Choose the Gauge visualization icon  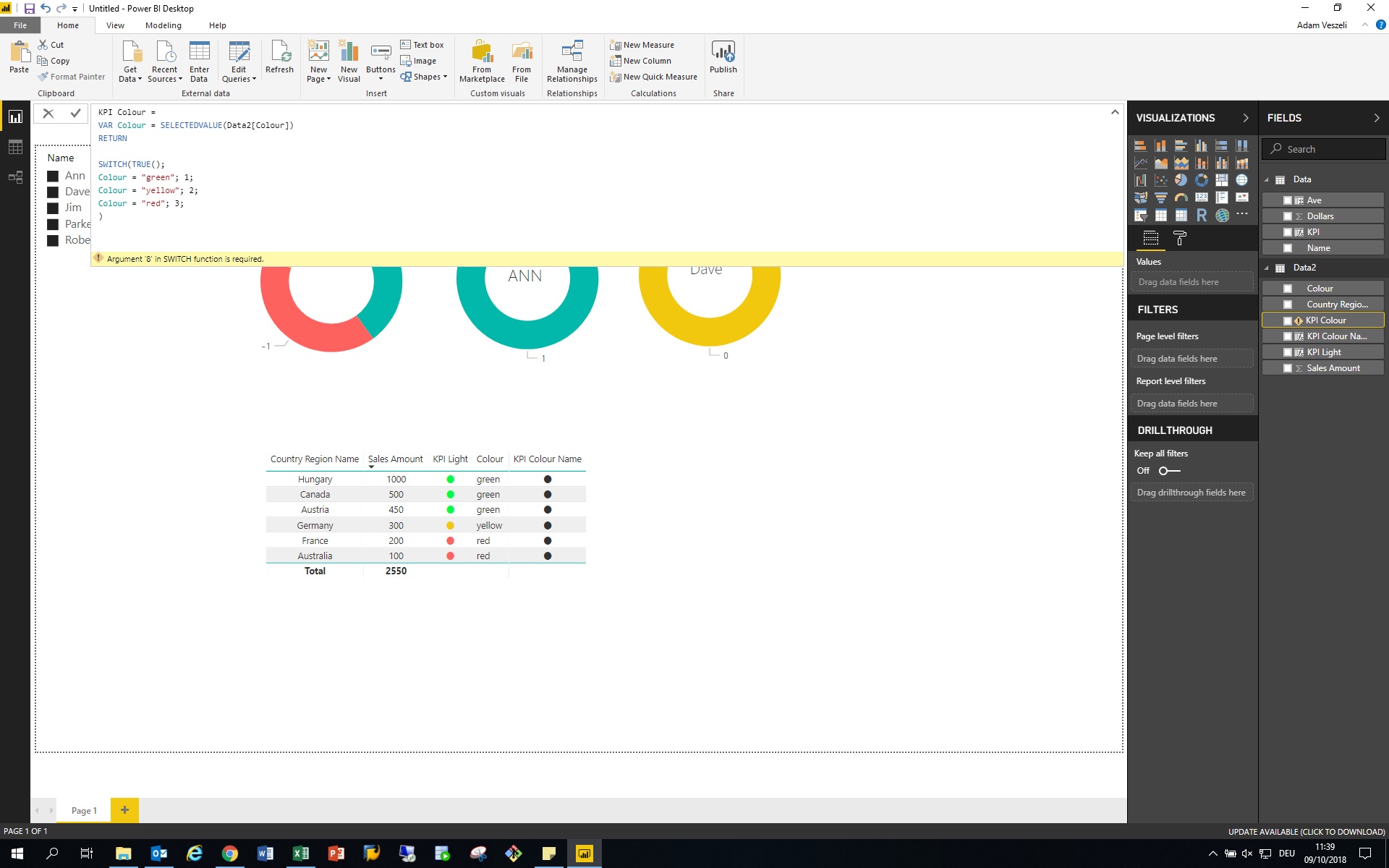[x=1181, y=197]
